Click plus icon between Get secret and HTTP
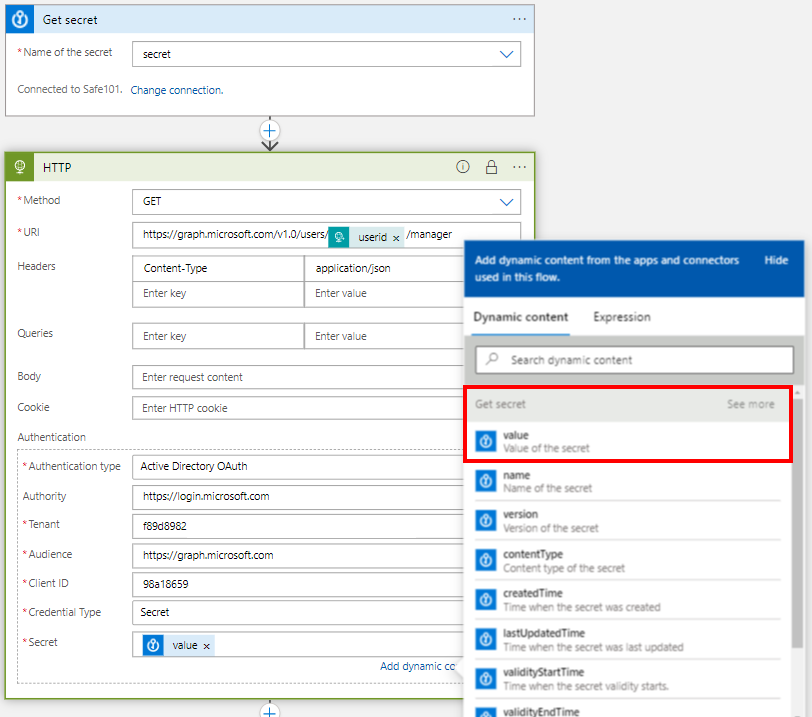This screenshot has height=717, width=812. click(x=269, y=130)
